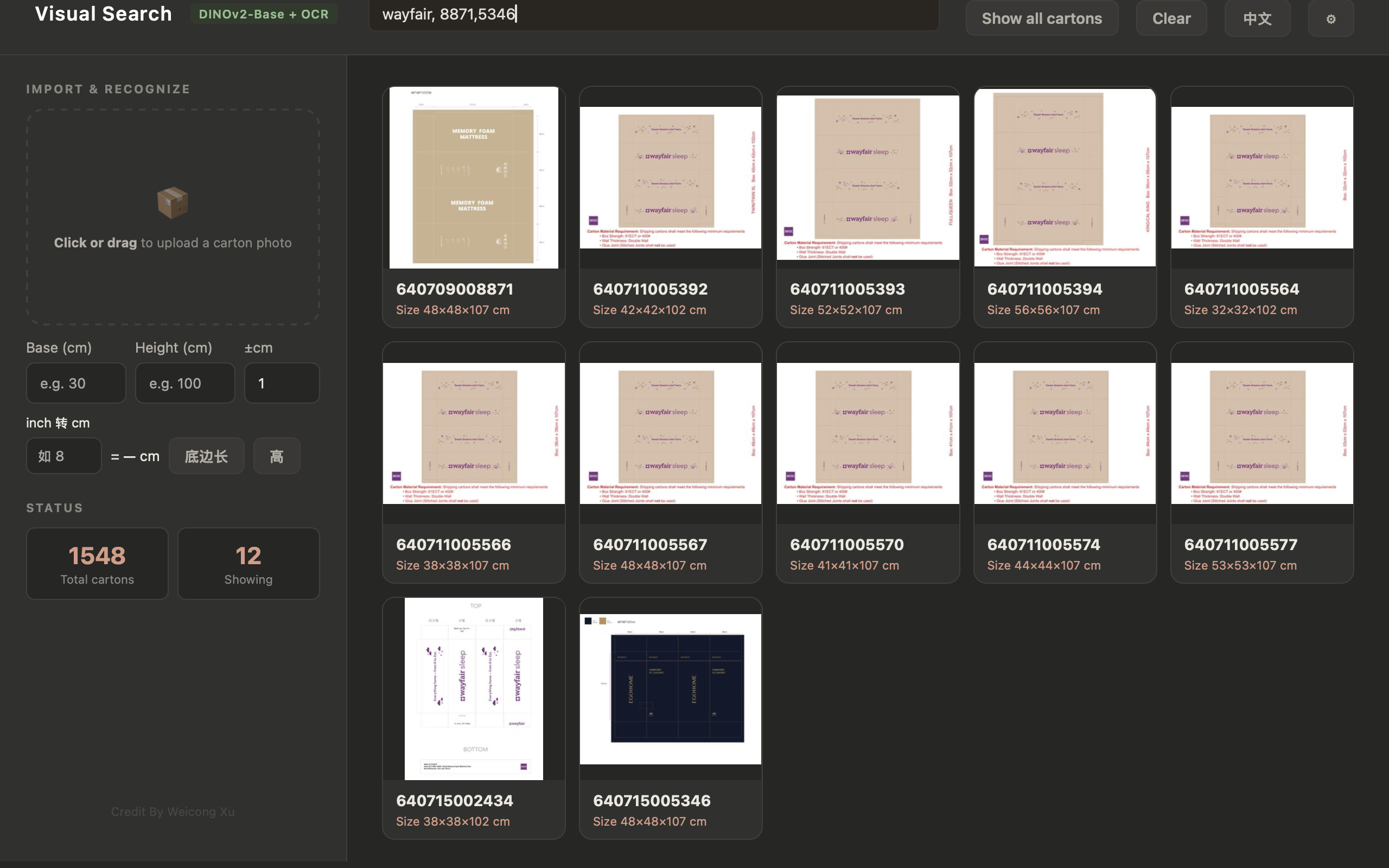Open the settings gear icon
Screen dimensions: 1389x868
[x=1330, y=18]
